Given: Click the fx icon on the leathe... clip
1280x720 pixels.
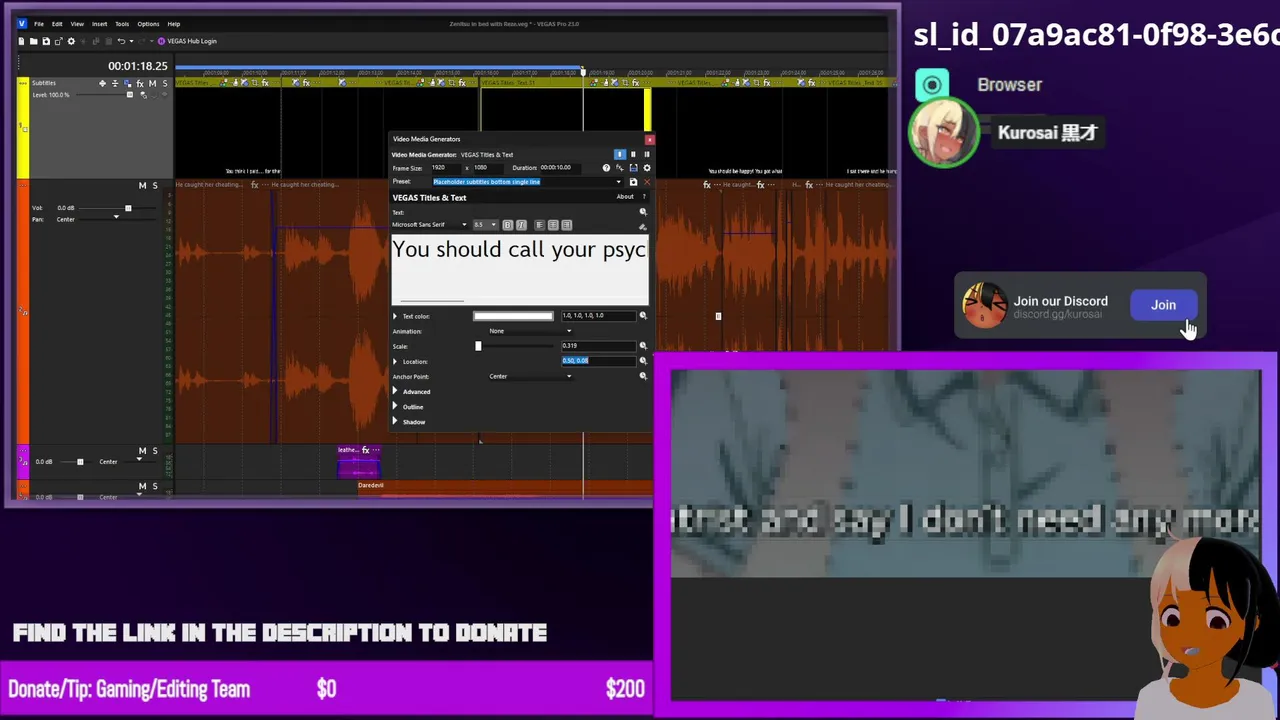Looking at the screenshot, I should pyautogui.click(x=365, y=450).
